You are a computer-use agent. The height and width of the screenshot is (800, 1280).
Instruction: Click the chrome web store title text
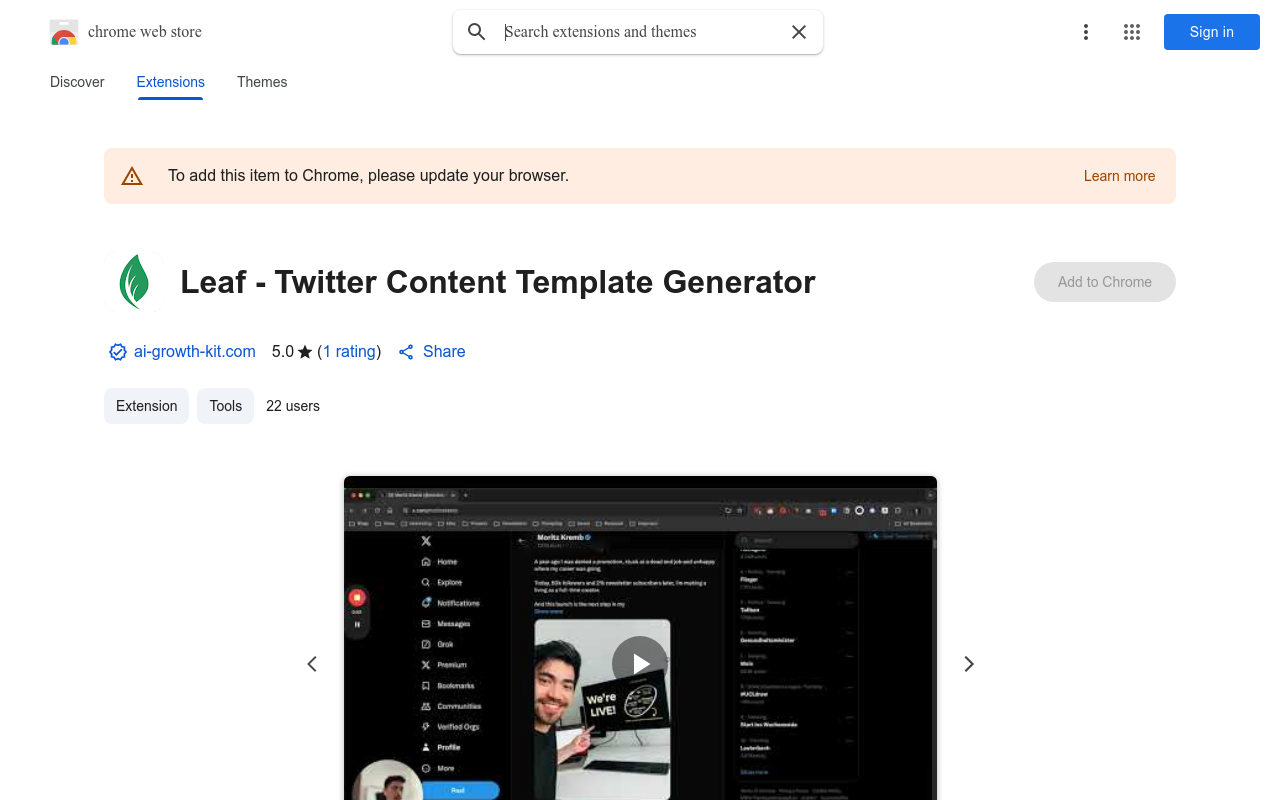coord(145,32)
